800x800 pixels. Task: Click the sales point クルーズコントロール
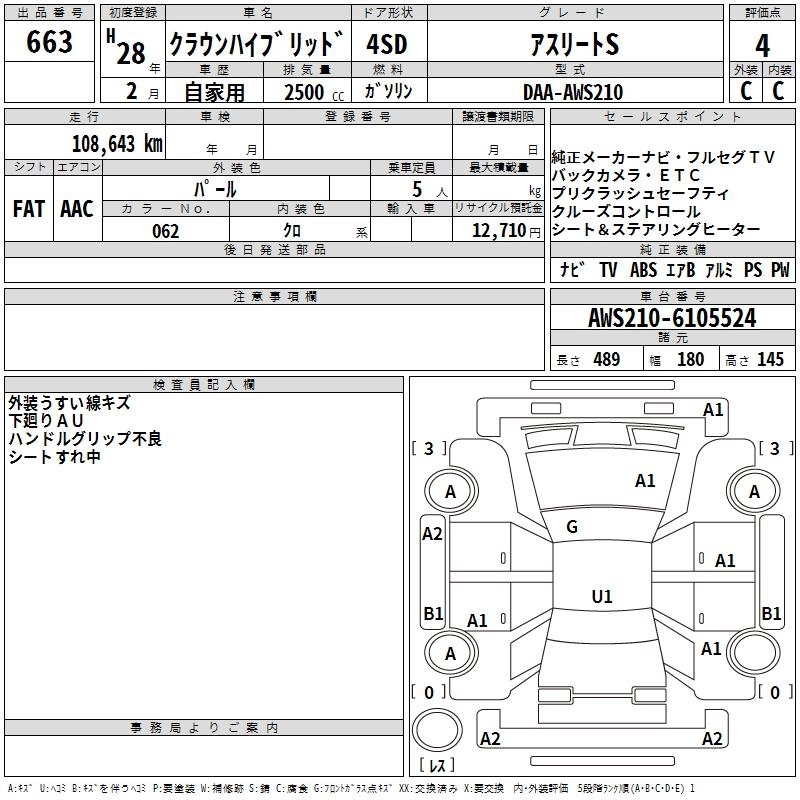pyautogui.click(x=626, y=211)
